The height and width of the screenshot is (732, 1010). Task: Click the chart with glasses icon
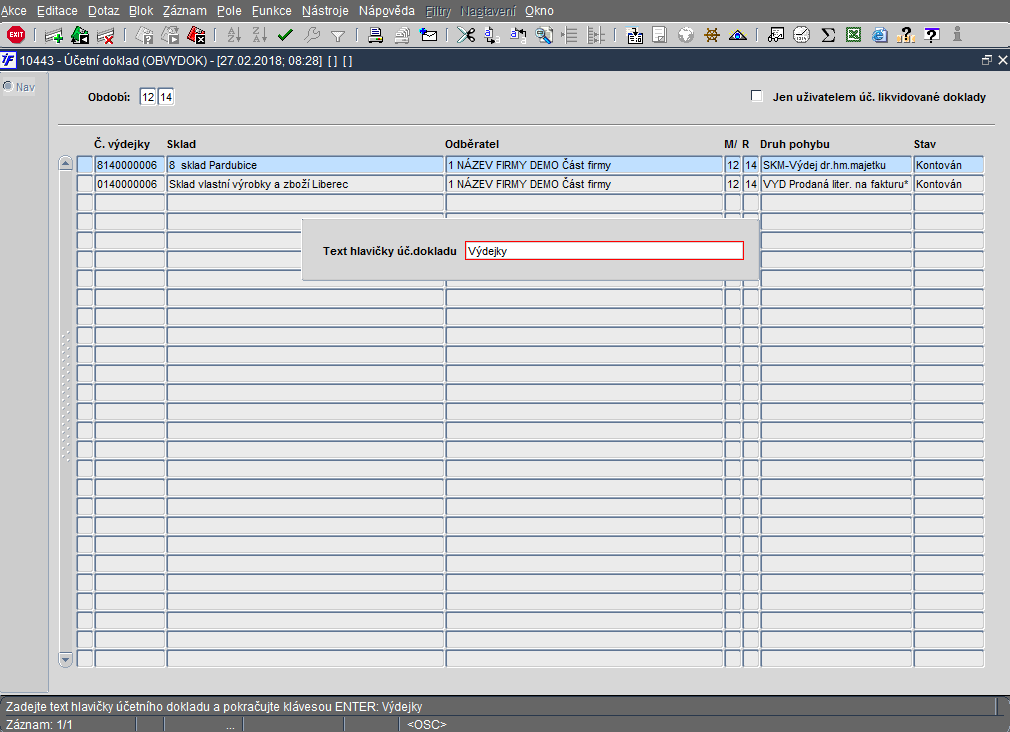776,35
